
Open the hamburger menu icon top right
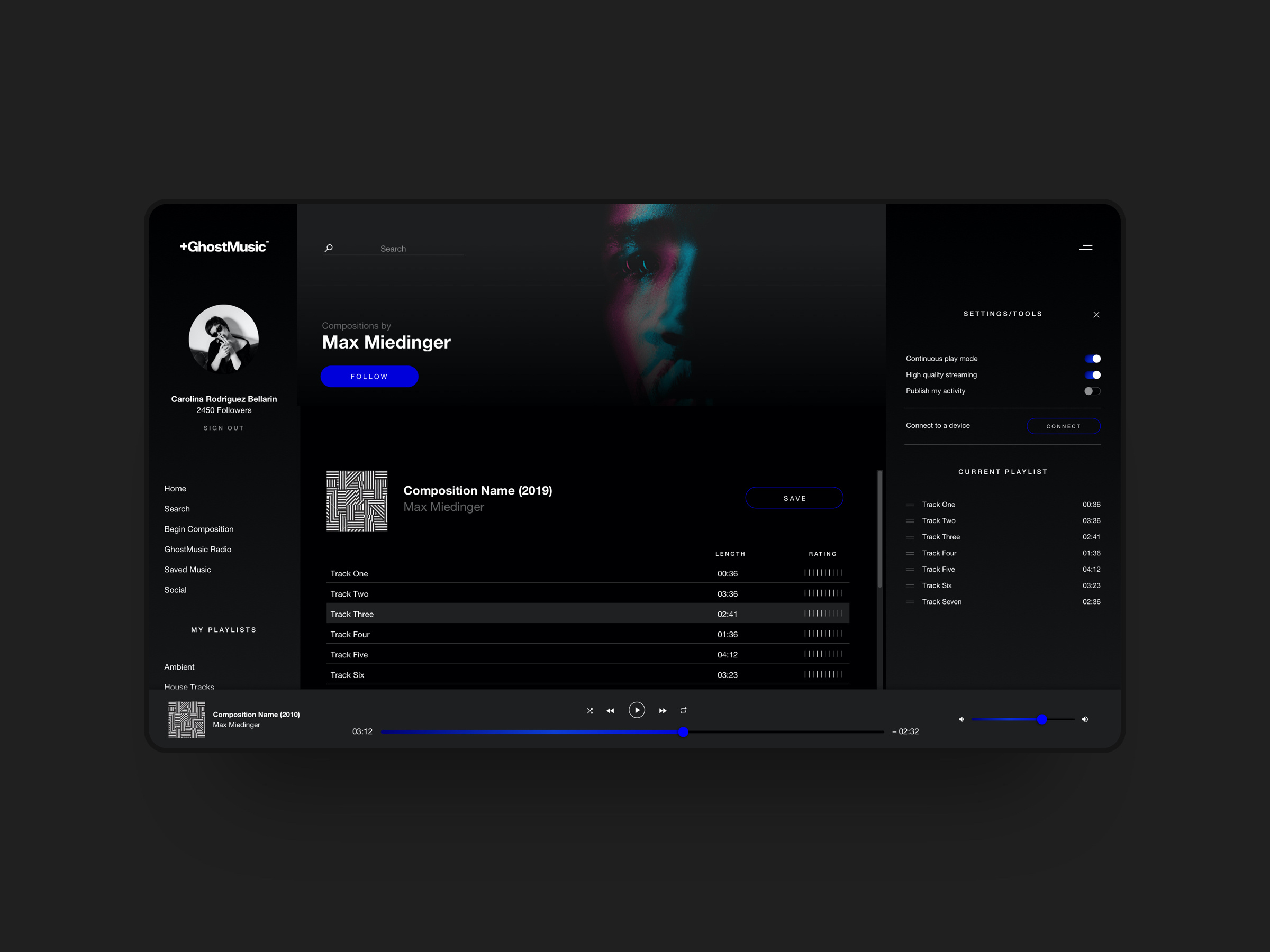point(1085,248)
